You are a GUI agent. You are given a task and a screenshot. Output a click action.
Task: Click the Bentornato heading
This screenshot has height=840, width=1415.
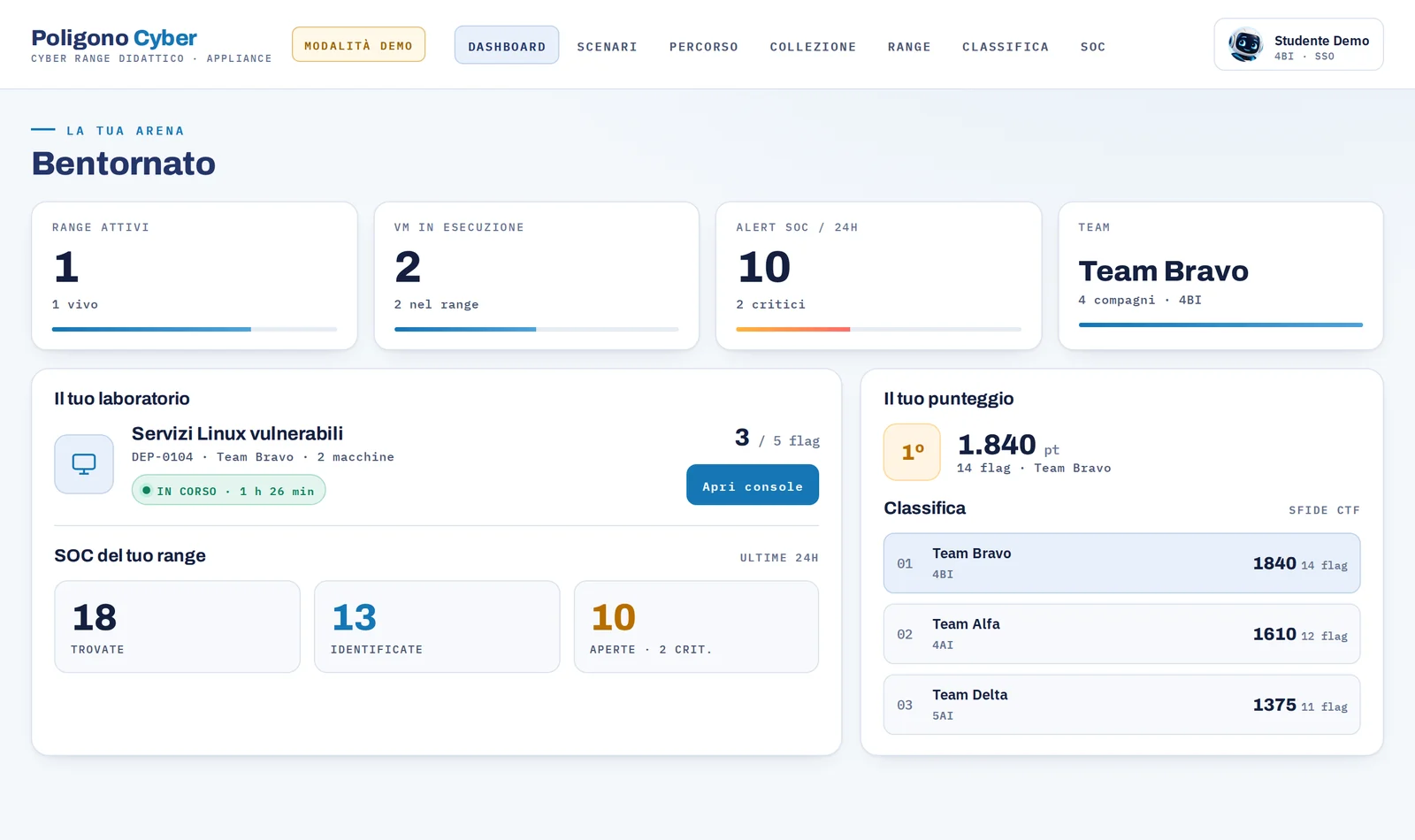click(x=124, y=164)
